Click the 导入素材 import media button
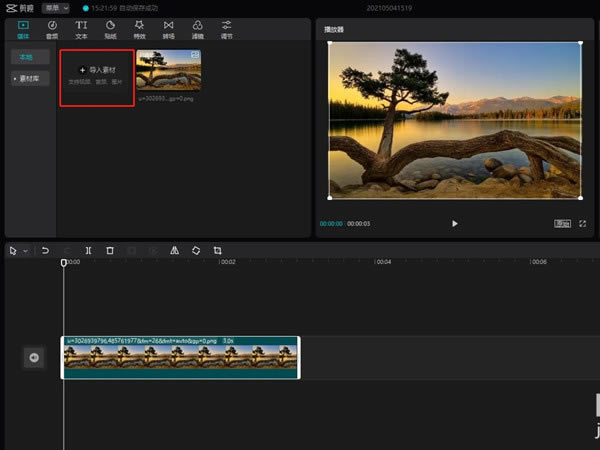Image resolution: width=600 pixels, height=450 pixels. click(96, 71)
